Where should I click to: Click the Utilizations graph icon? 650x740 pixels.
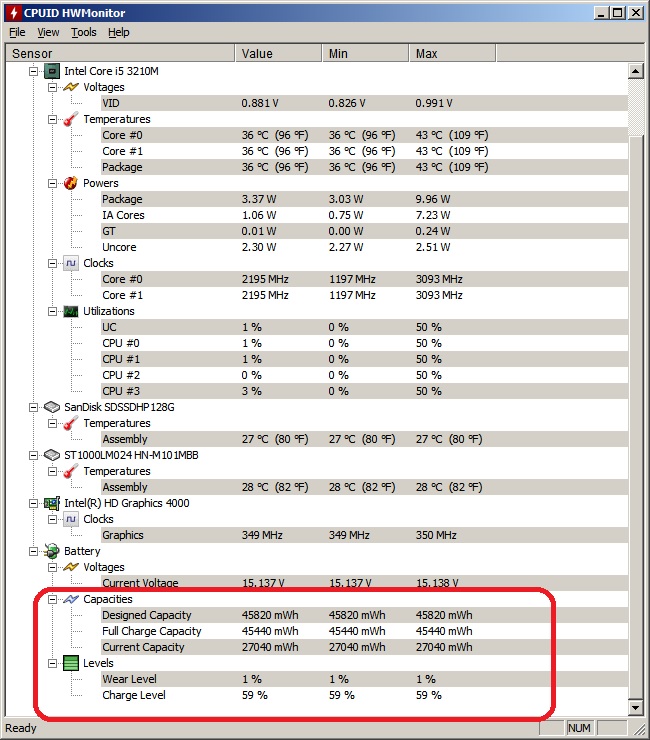(x=71, y=311)
